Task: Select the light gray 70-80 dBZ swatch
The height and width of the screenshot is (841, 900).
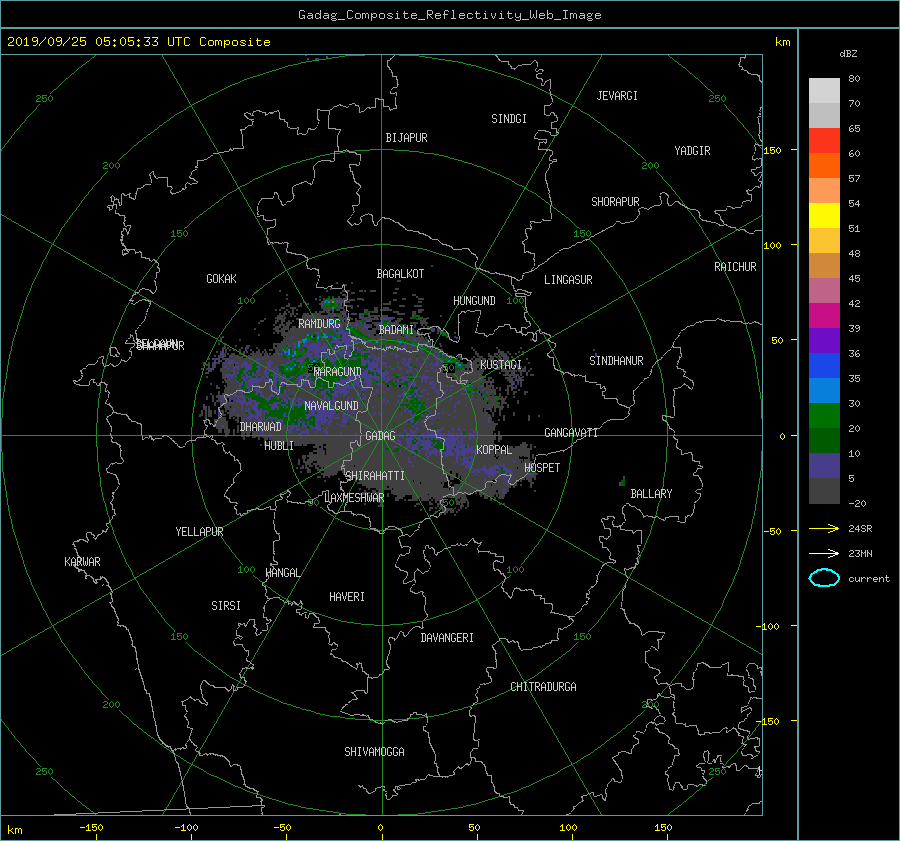Action: coord(824,91)
